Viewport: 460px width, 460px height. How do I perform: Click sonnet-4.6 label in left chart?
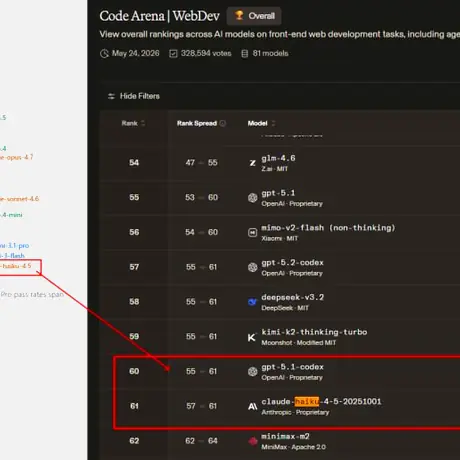pos(19,199)
